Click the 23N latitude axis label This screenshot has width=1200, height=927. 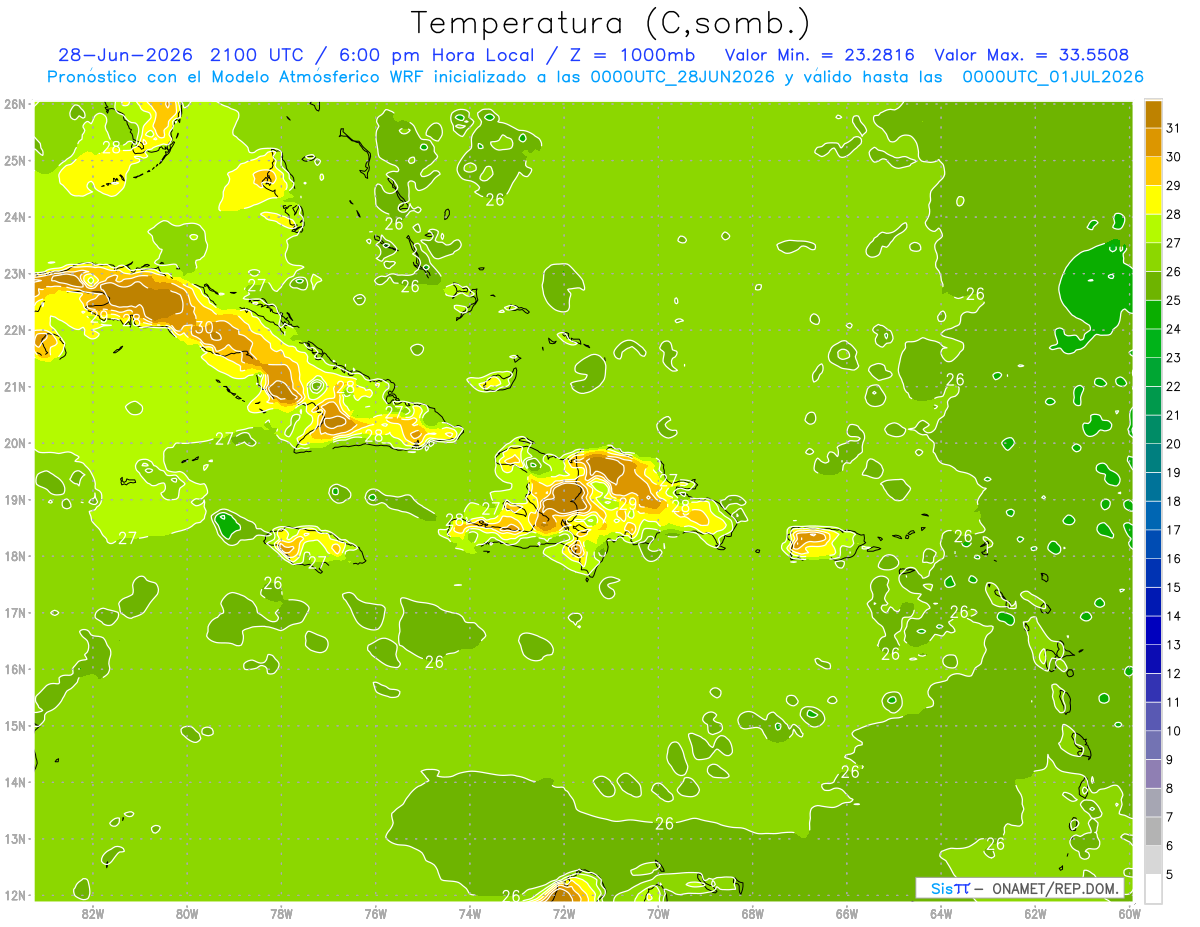tap(14, 273)
